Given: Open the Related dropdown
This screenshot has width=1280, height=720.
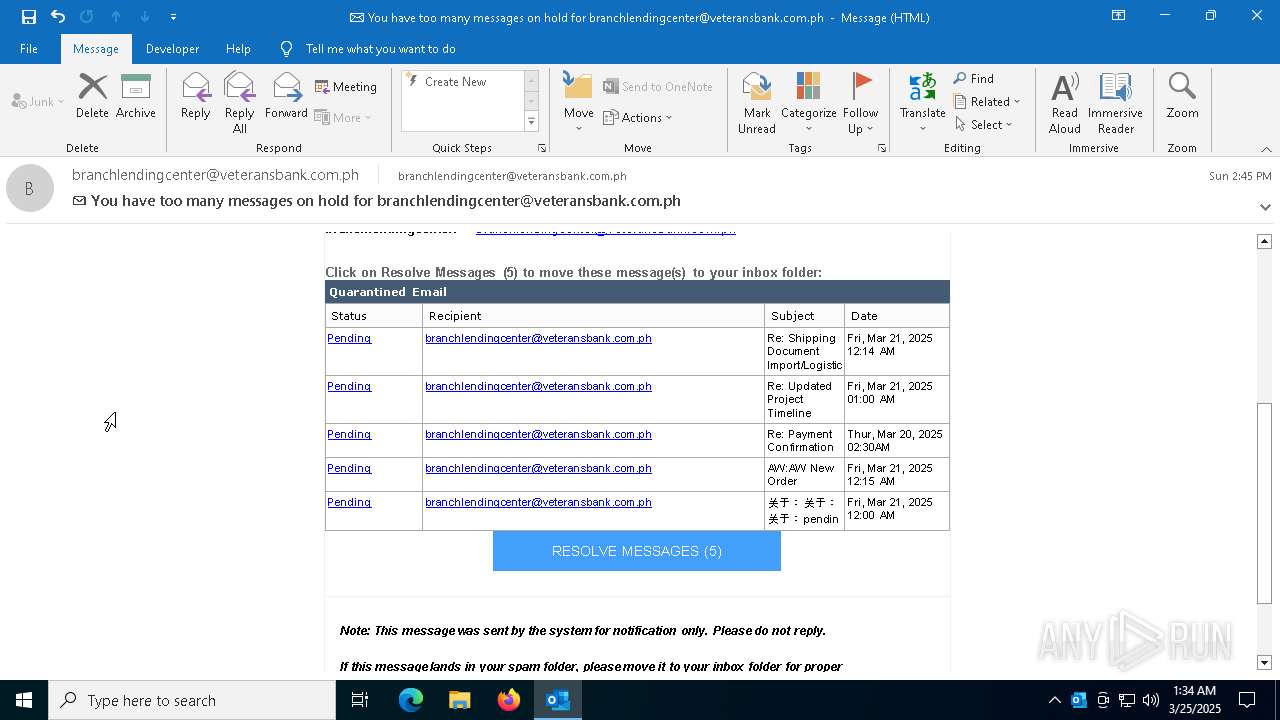Looking at the screenshot, I should pyautogui.click(x=987, y=102).
